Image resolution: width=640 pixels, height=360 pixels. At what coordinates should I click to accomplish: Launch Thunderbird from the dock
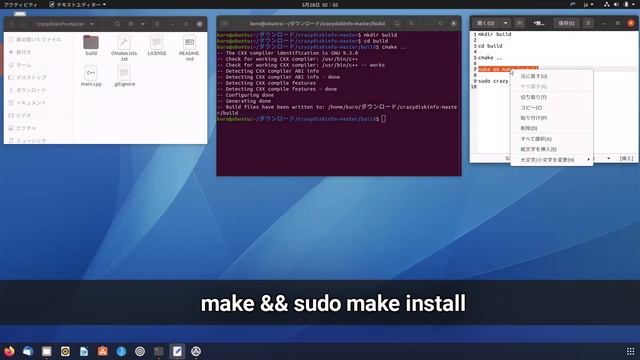point(28,351)
